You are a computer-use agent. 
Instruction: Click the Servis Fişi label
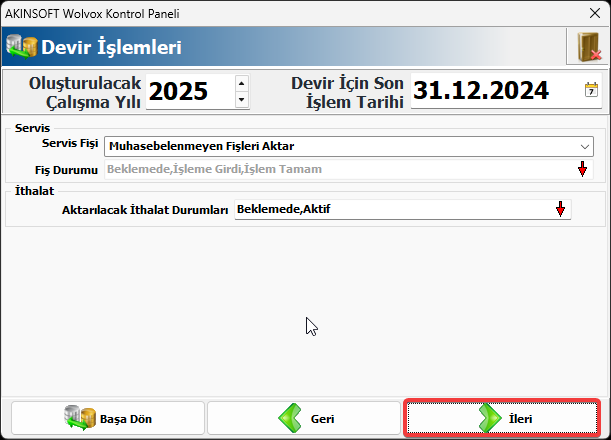tap(70, 143)
